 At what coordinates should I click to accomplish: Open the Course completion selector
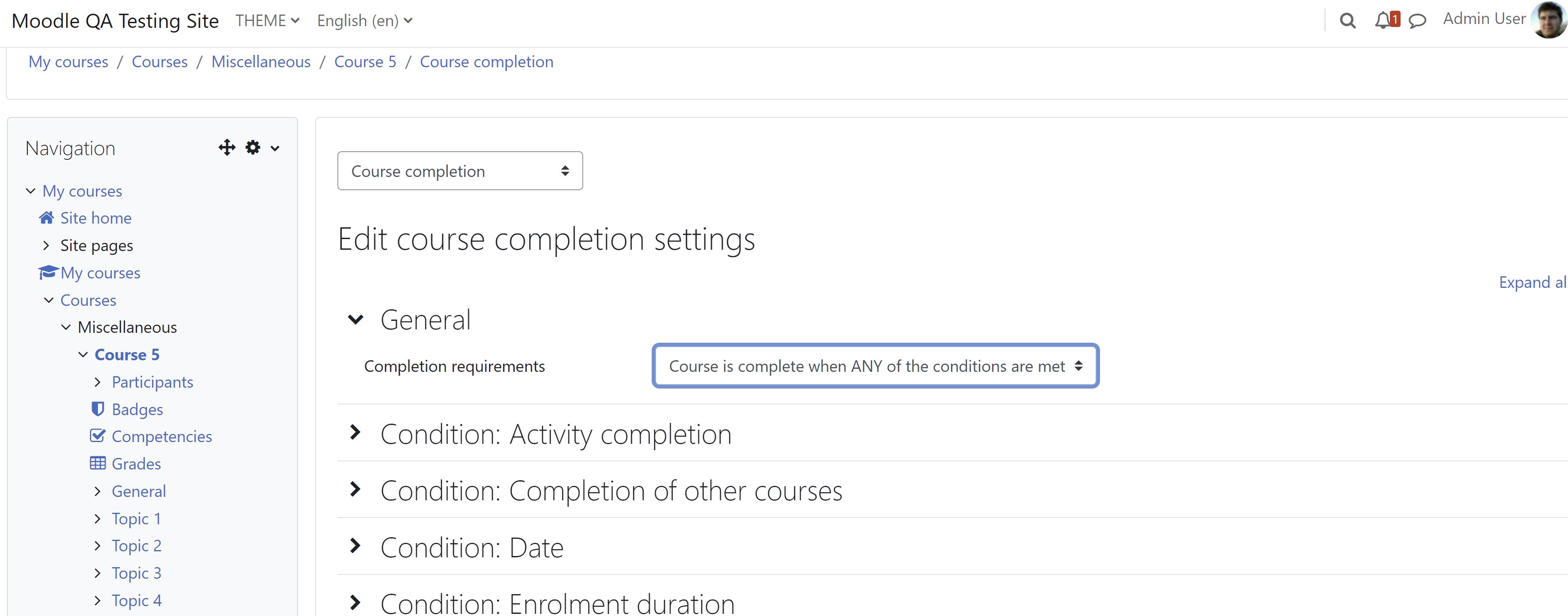coord(459,171)
